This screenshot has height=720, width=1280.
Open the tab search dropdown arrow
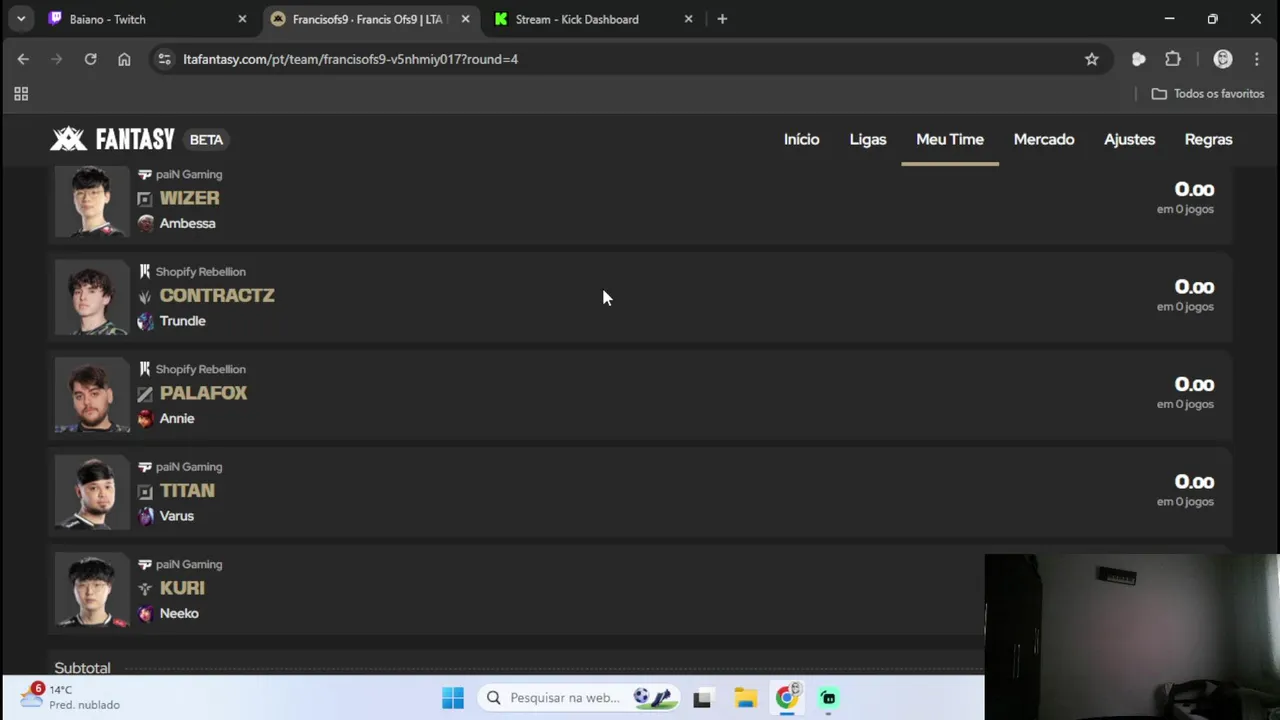tap(21, 19)
